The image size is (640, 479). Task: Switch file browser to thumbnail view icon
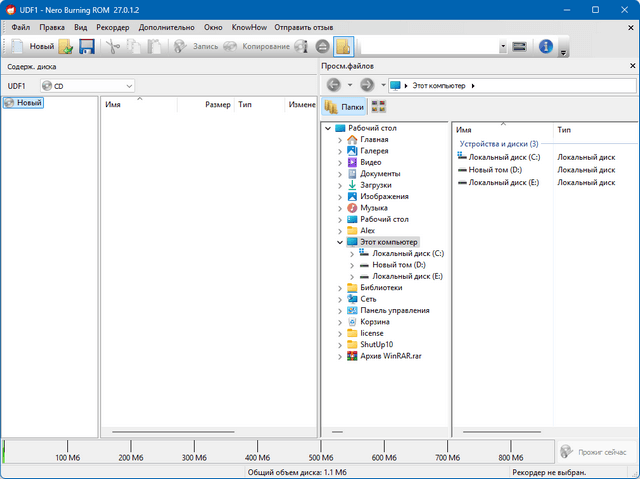(x=379, y=106)
